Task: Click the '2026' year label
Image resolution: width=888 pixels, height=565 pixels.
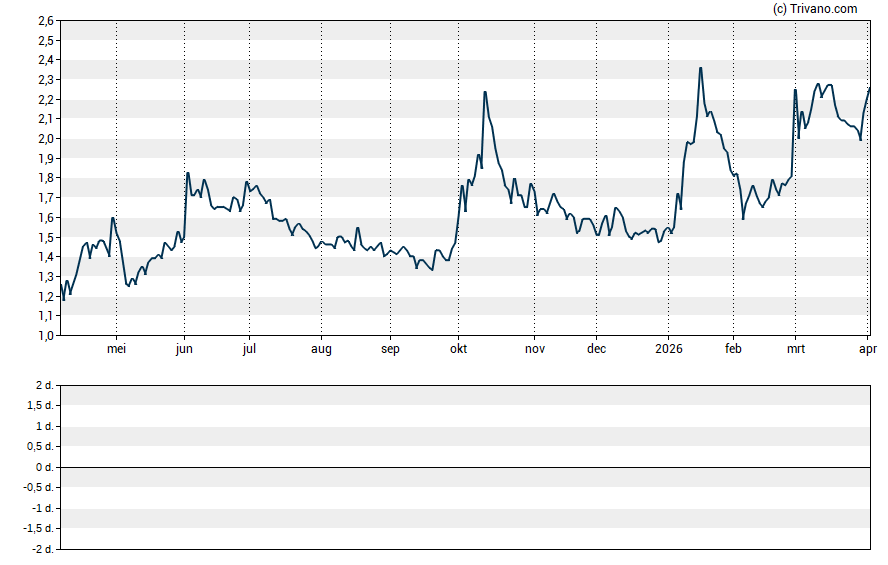Action: point(668,349)
